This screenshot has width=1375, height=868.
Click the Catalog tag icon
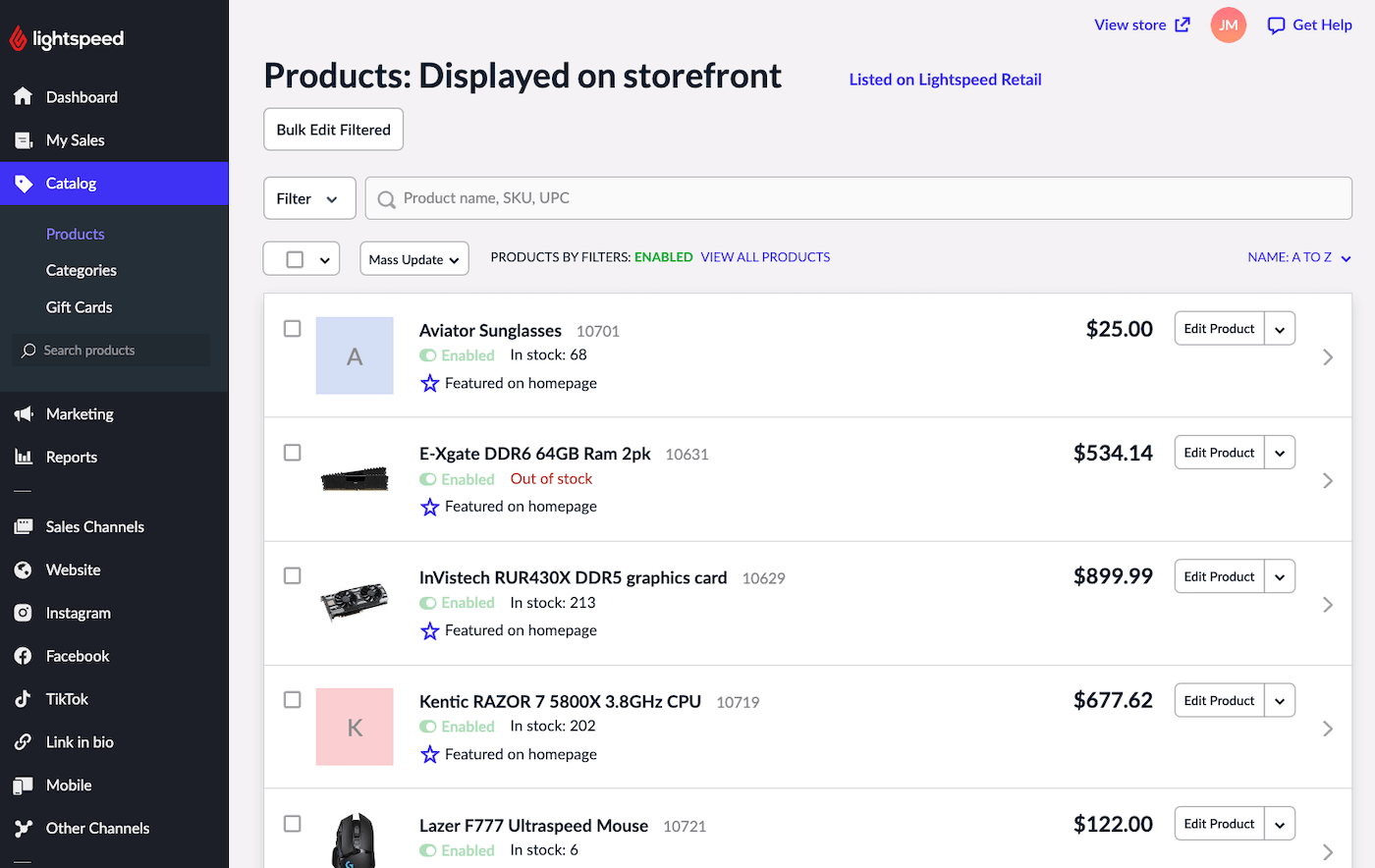pyautogui.click(x=24, y=184)
